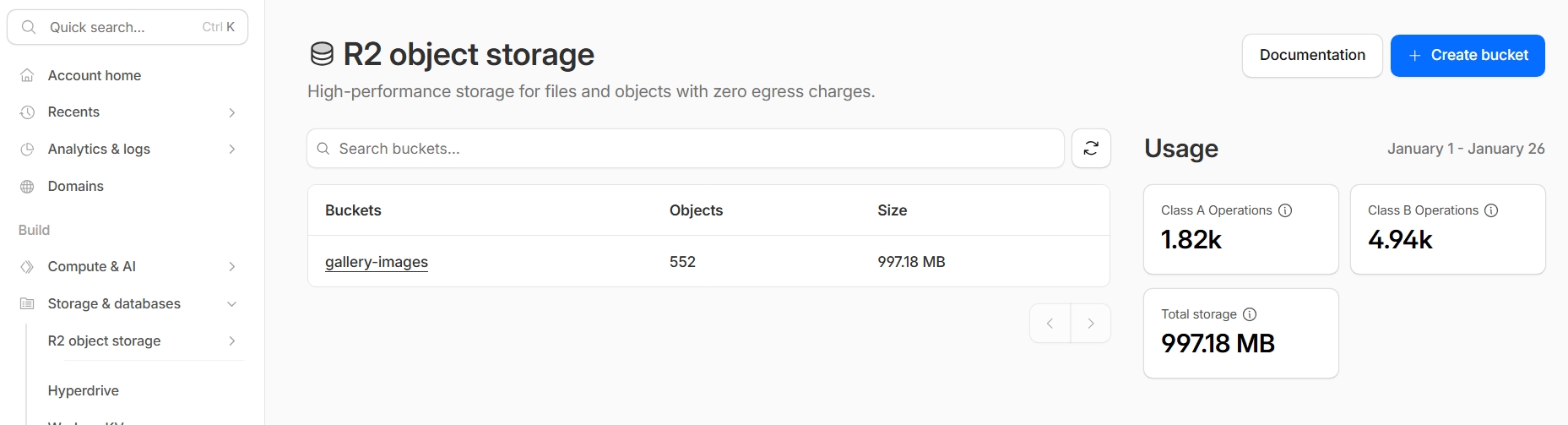Open the gallery-images bucket link
The width and height of the screenshot is (1568, 425).
point(377,262)
